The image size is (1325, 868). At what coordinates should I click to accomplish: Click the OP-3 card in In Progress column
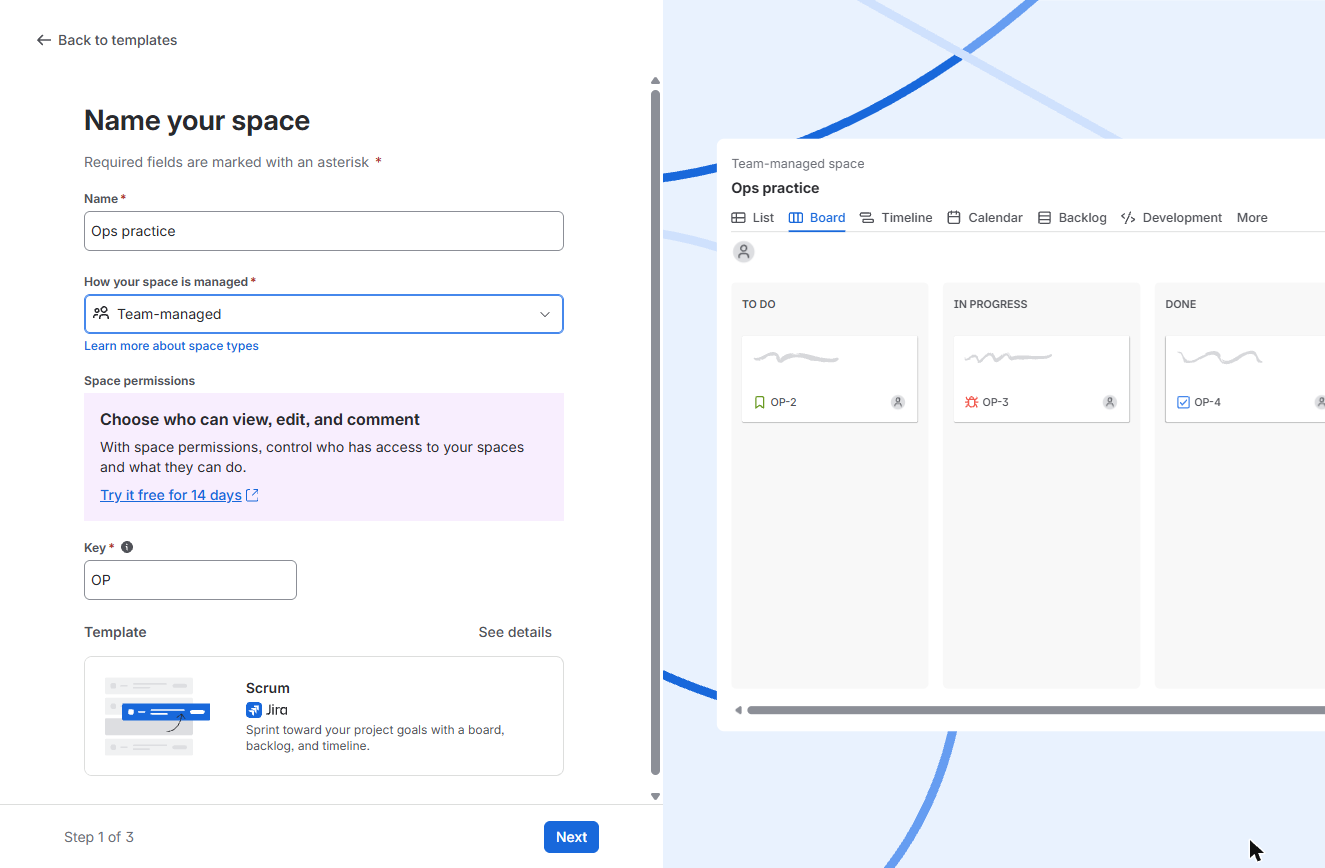click(1041, 379)
